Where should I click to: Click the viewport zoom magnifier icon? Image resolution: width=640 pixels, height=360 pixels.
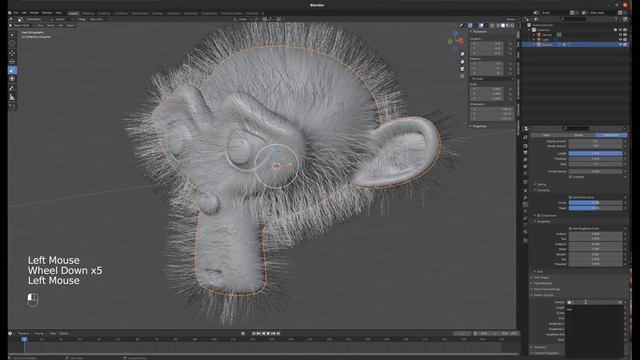pyautogui.click(x=462, y=54)
